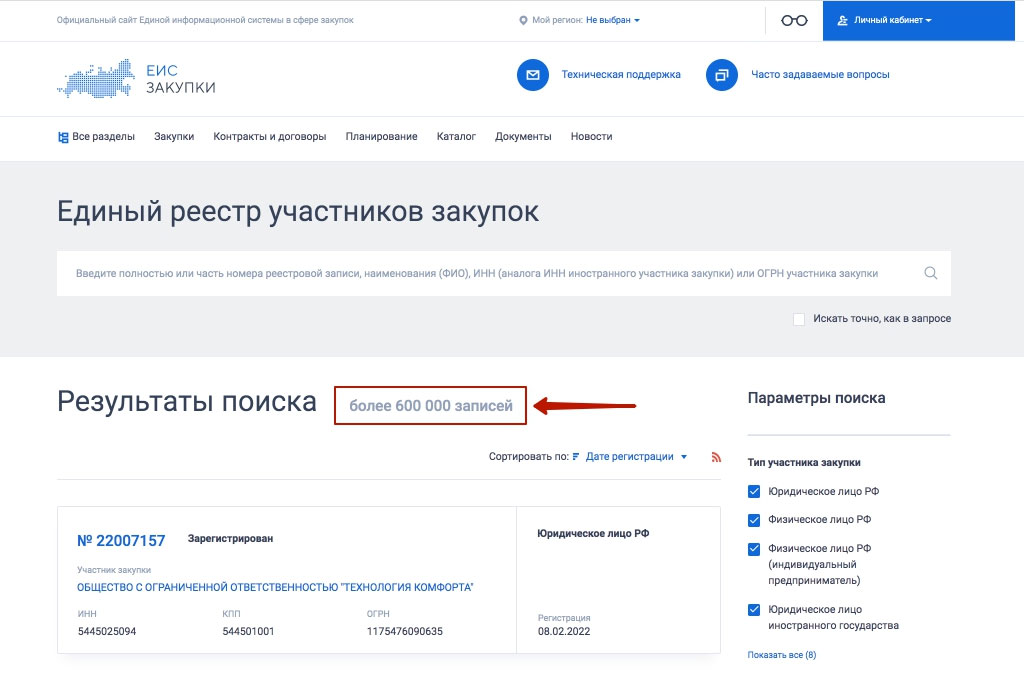Uncheck 'Юридическое лицо РФ' filter
This screenshot has width=1024, height=674.
click(754, 491)
